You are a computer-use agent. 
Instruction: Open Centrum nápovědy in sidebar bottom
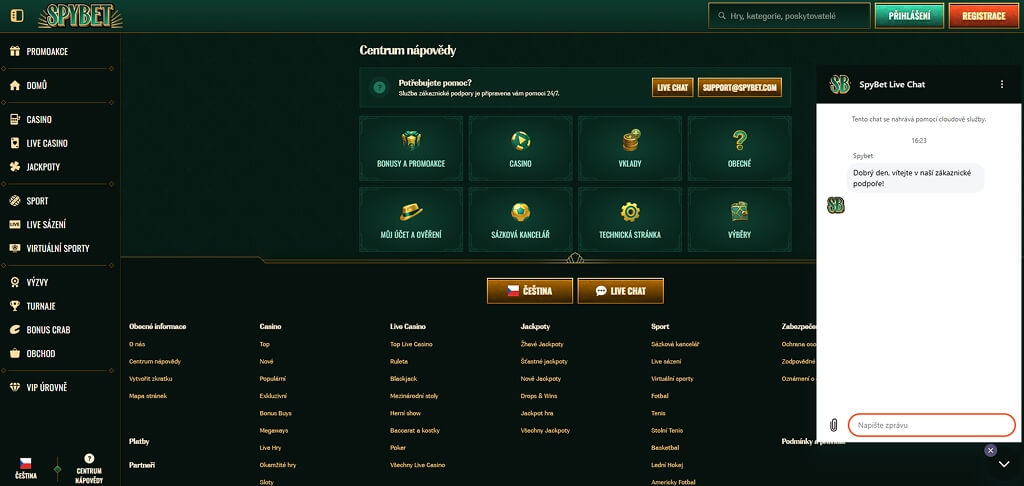point(89,468)
